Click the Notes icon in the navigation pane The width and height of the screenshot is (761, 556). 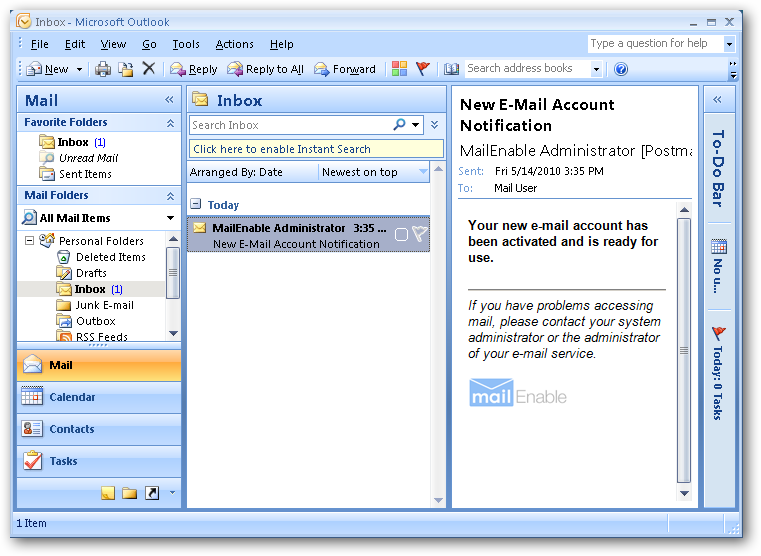click(108, 493)
